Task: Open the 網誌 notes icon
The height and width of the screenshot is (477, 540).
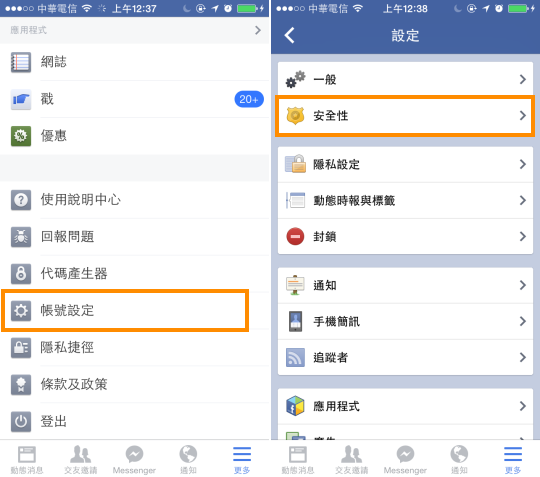Action: (x=21, y=62)
